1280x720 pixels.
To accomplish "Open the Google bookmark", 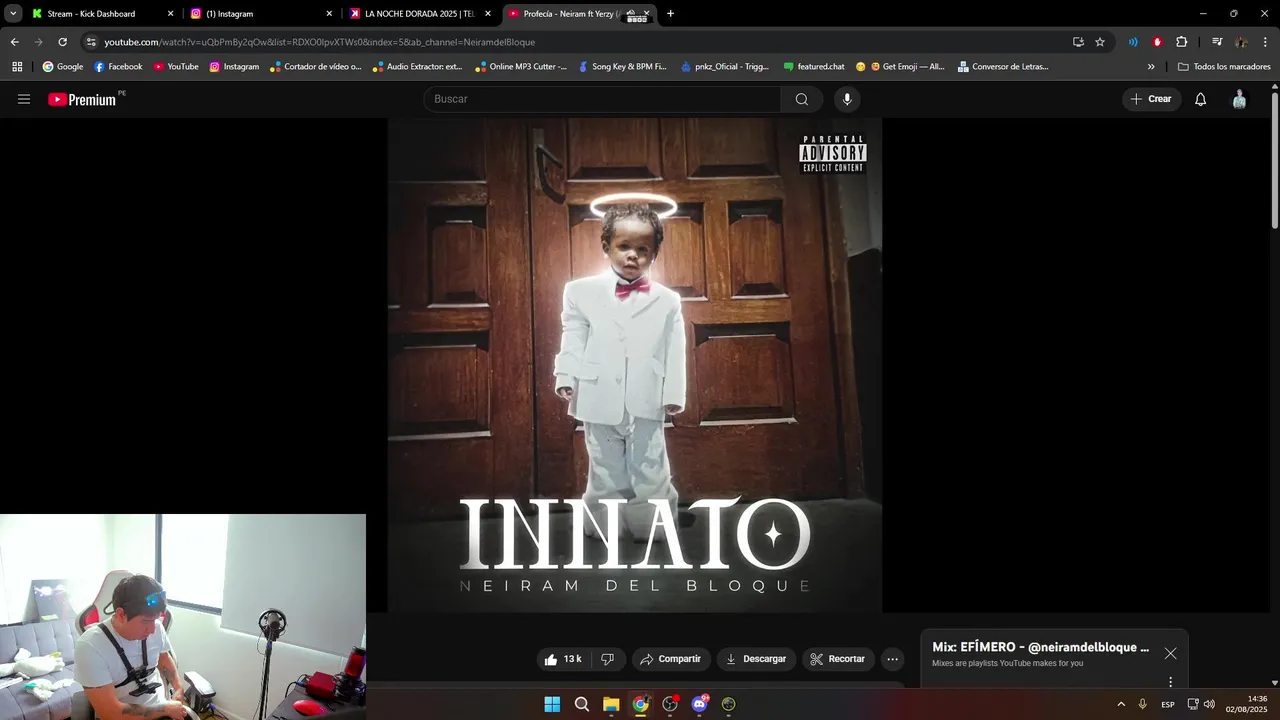I will tap(63, 67).
